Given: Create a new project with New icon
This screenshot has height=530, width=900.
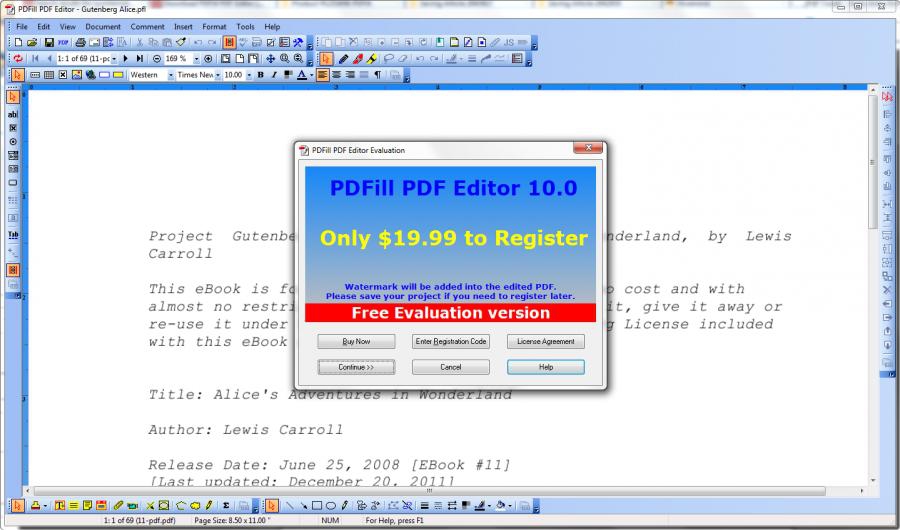Looking at the screenshot, I should [x=18, y=42].
